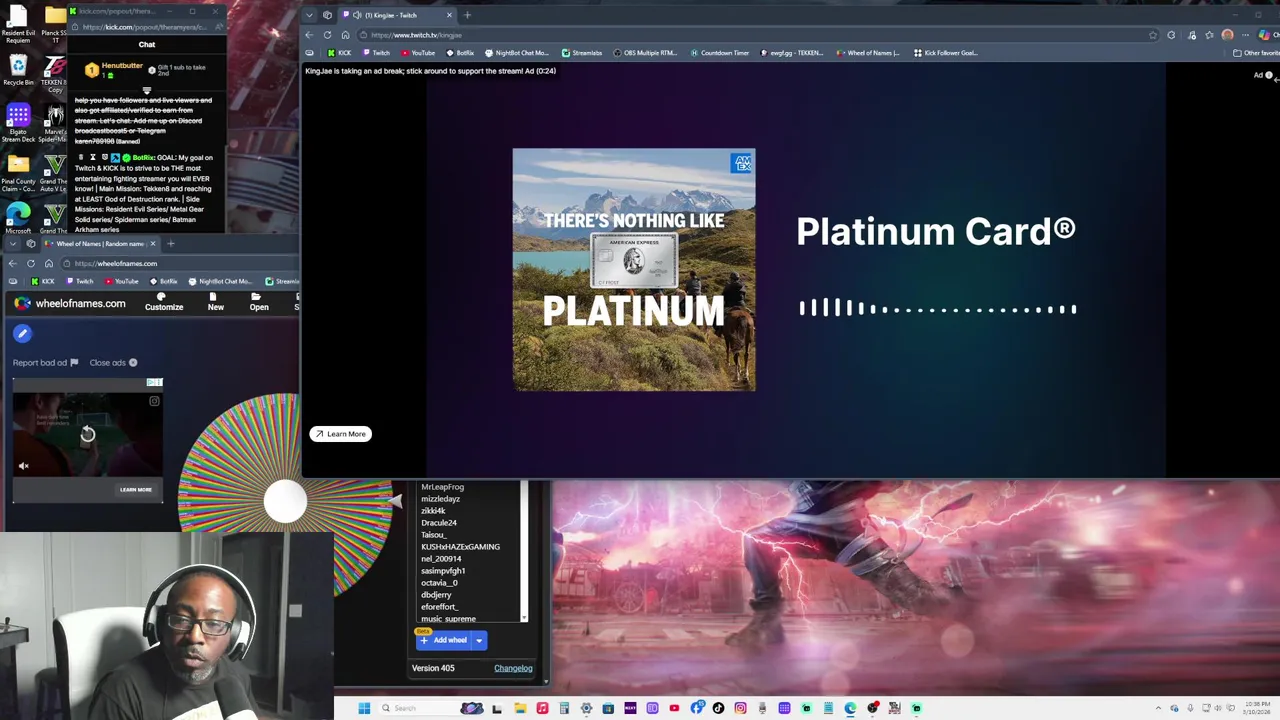Open Countdown Timer bookmark in Twitch browser

point(719,53)
